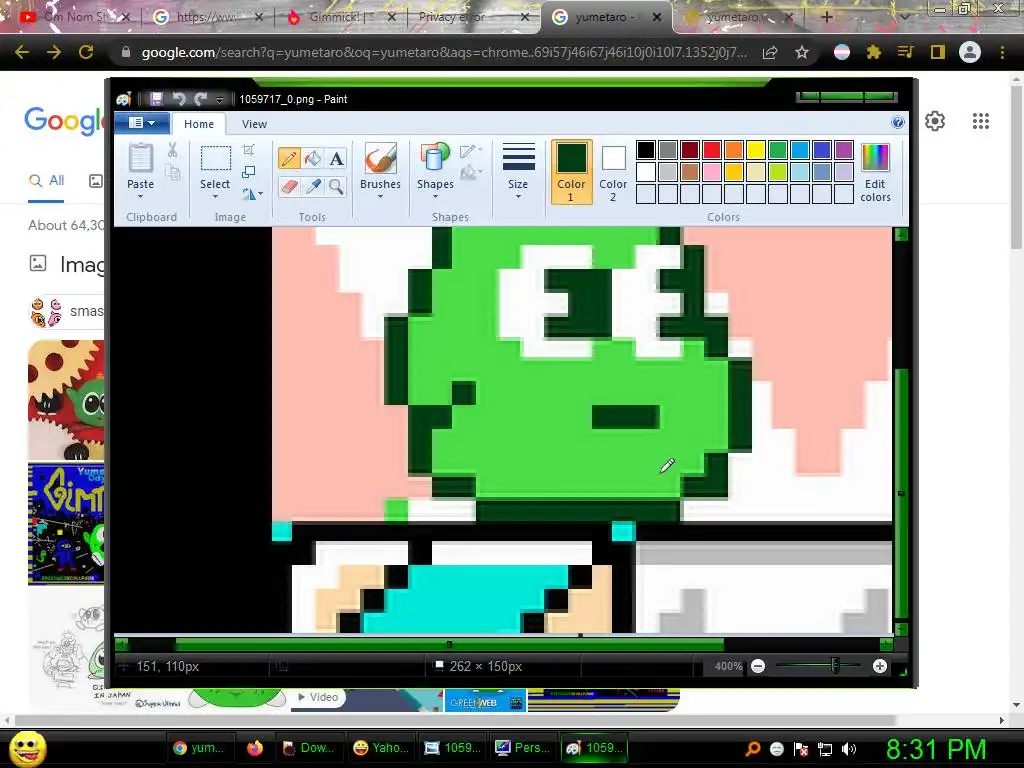
Task: Open Google settings gear icon
Action: 935,121
